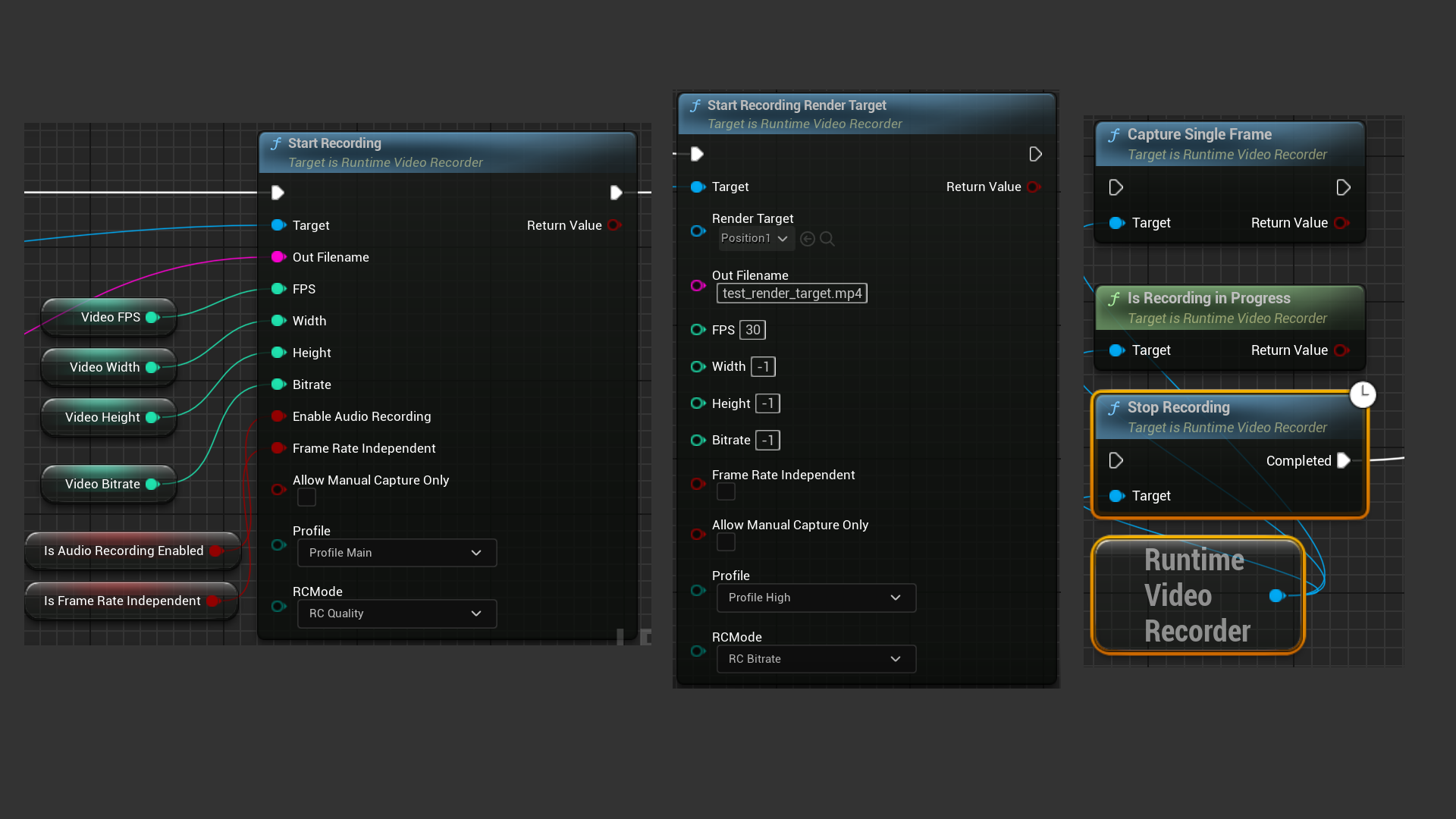Expand the Profile High dropdown
This screenshot has height=819, width=1456.
[816, 598]
